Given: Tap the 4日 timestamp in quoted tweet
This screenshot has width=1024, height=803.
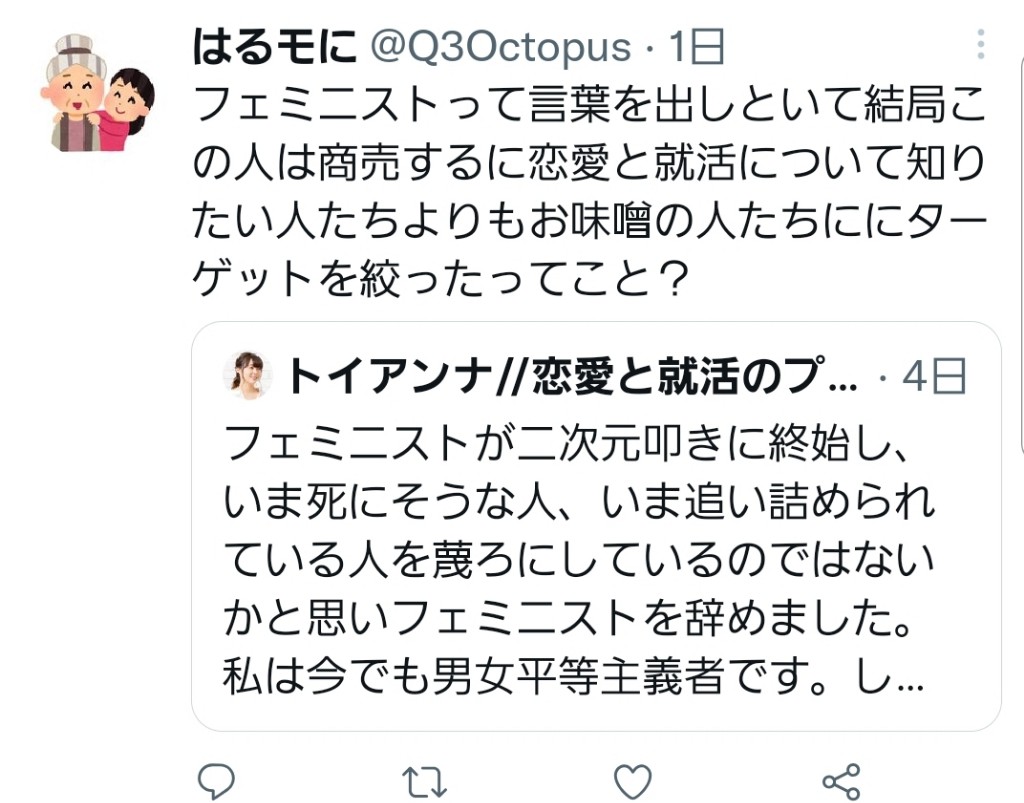Looking at the screenshot, I should click(x=934, y=377).
